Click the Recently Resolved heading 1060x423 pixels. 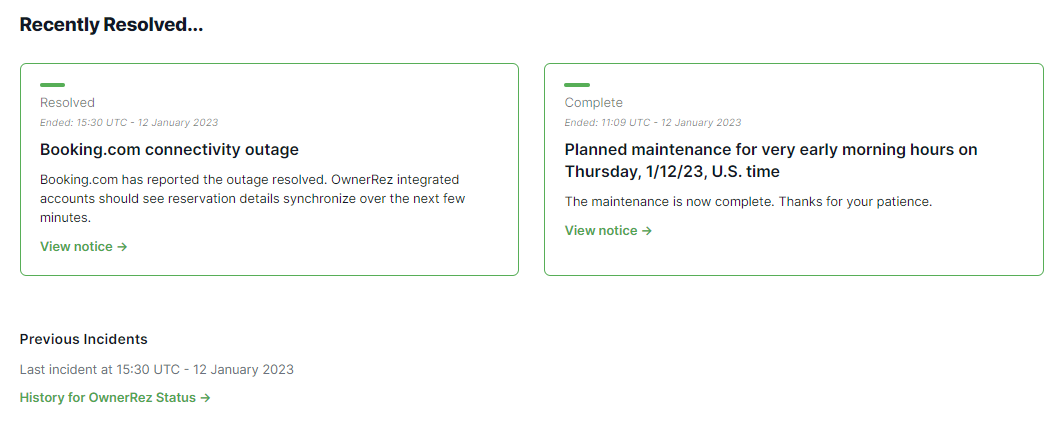coord(111,25)
